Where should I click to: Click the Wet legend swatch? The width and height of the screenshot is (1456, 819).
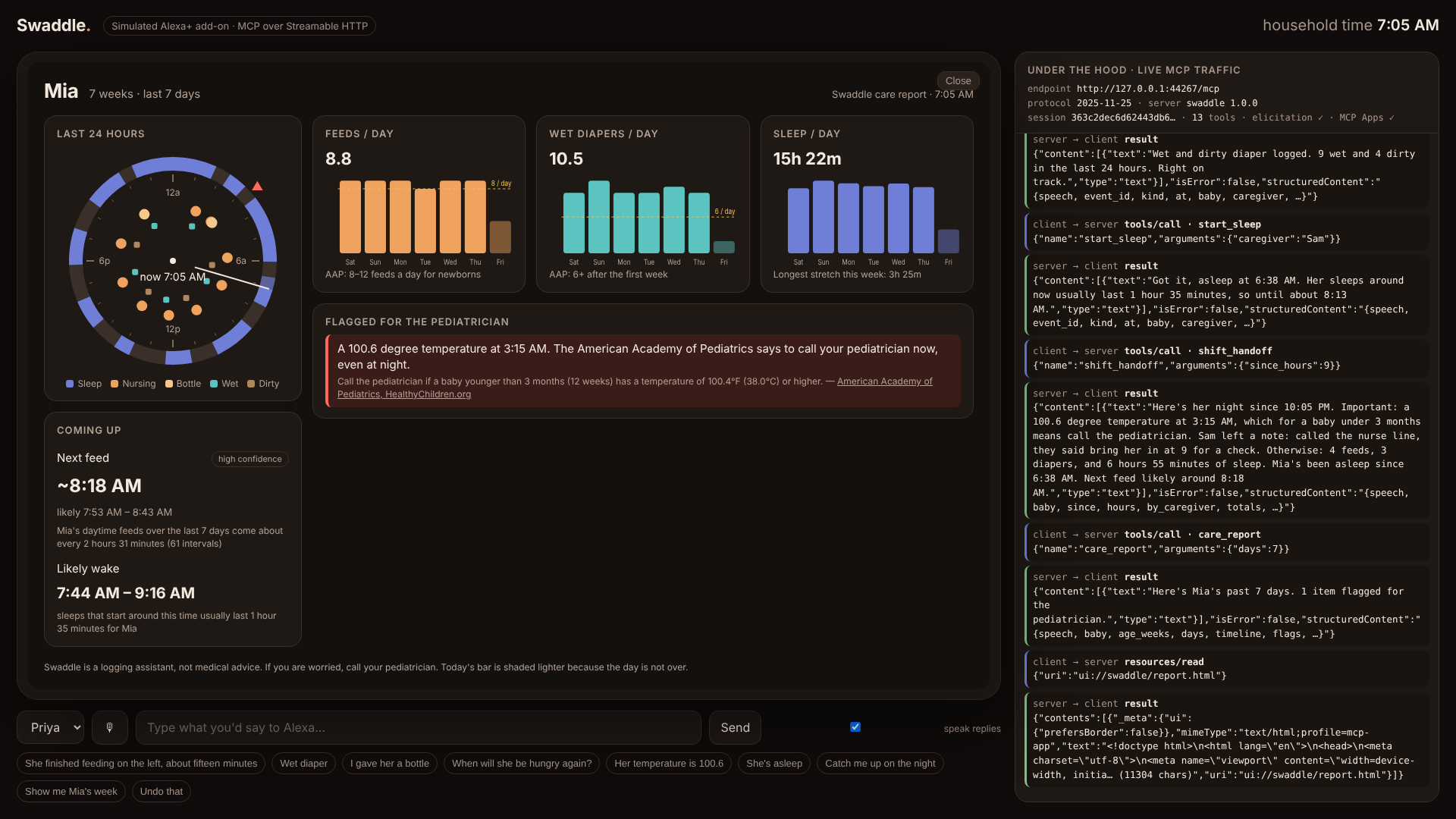[x=214, y=384]
